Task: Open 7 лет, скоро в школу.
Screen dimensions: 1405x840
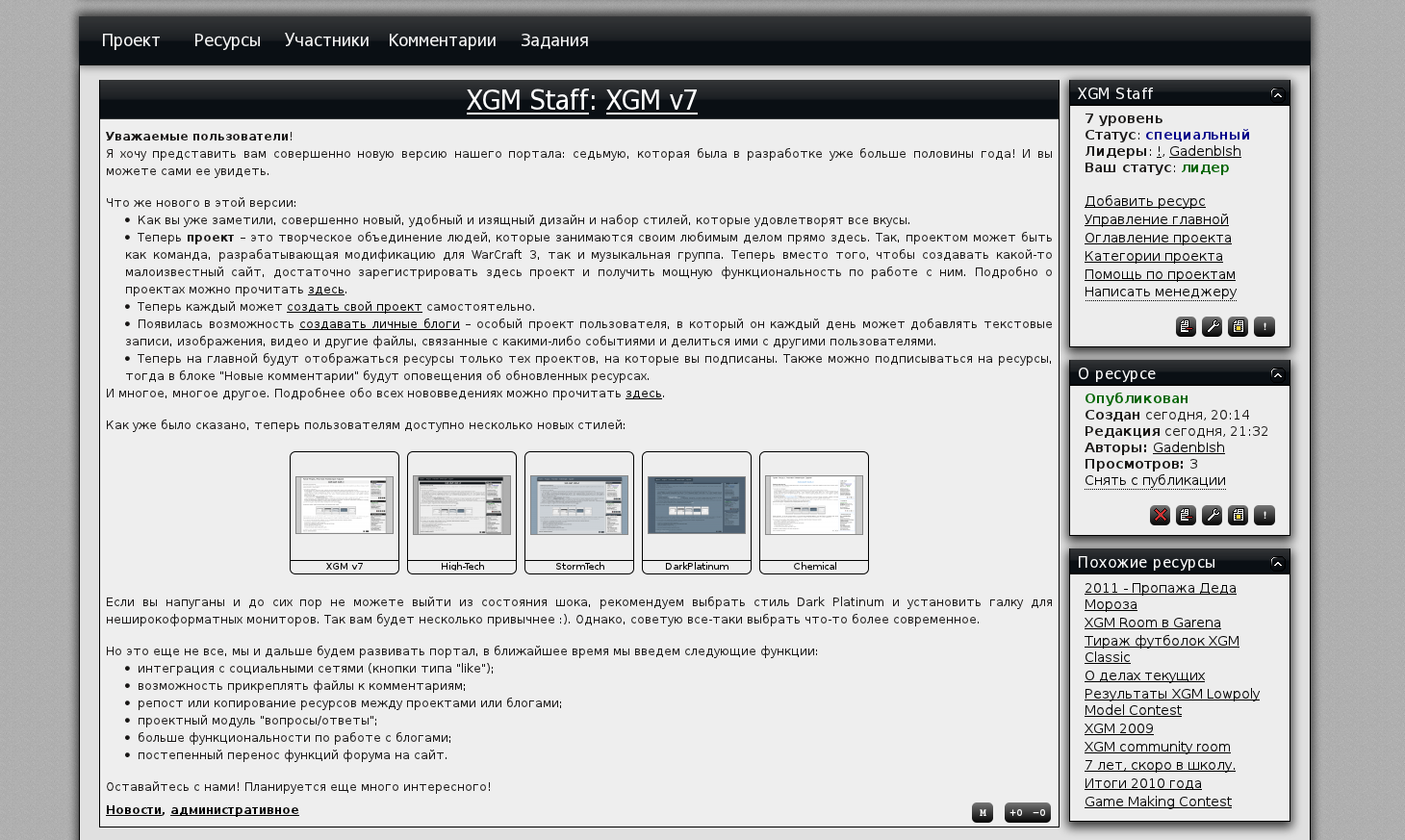Action: pos(1160,765)
